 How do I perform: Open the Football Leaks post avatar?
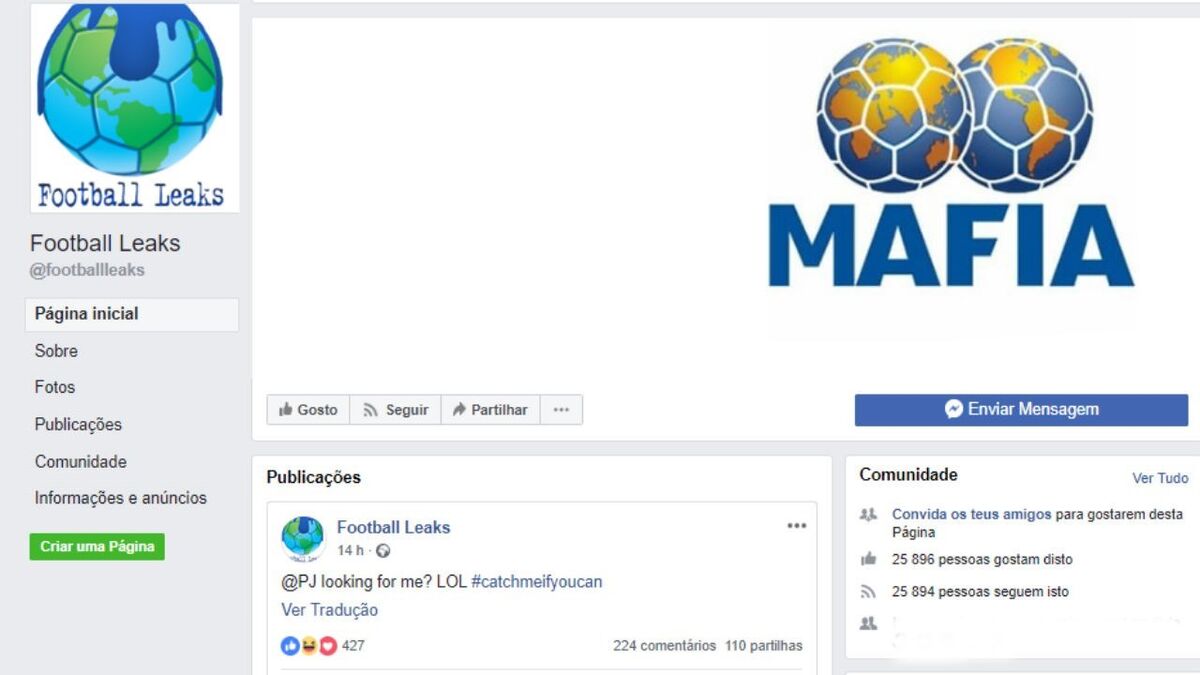click(x=302, y=538)
